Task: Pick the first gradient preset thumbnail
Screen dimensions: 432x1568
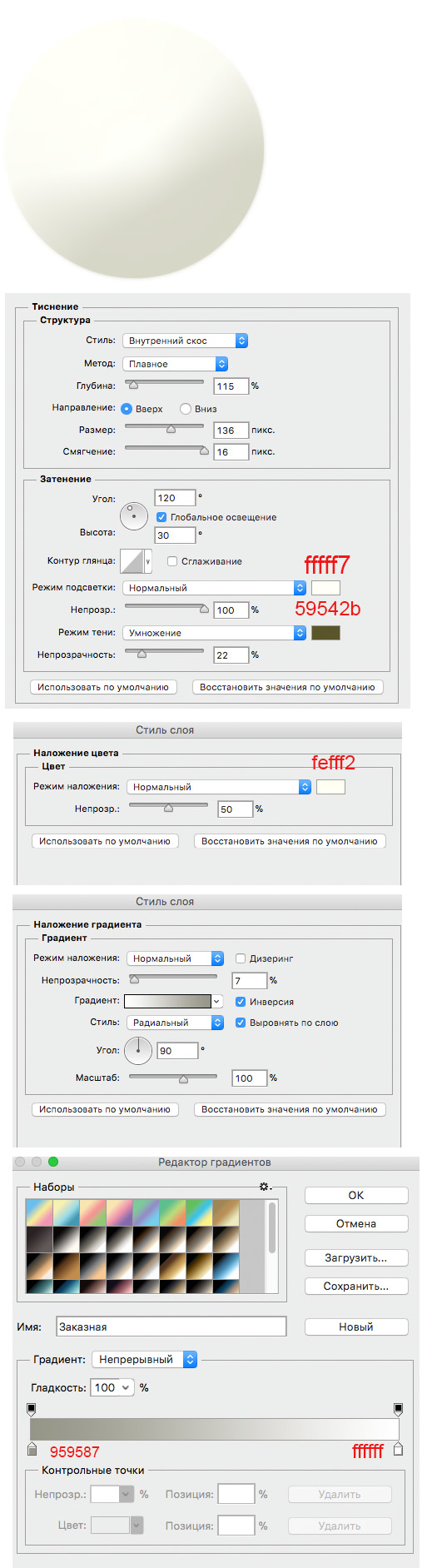Action: 39,1212
